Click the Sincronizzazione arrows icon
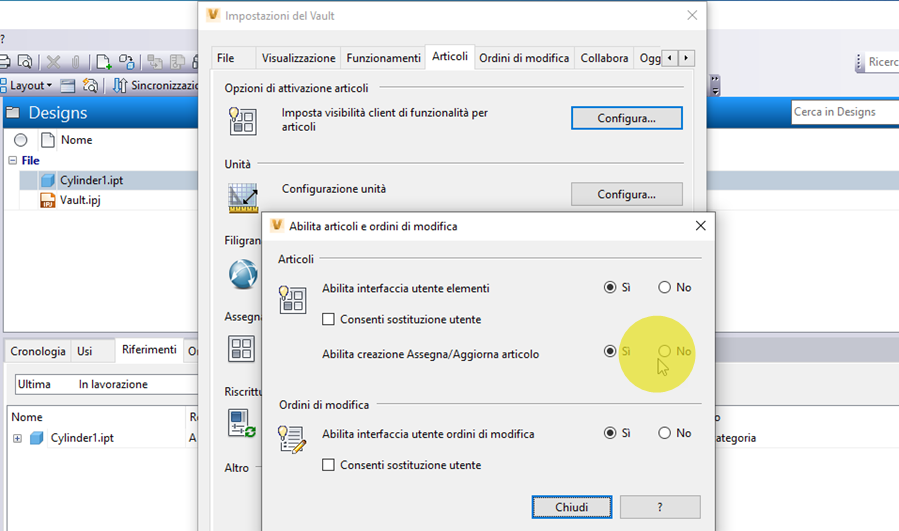This screenshot has height=531, width=899. [x=119, y=85]
